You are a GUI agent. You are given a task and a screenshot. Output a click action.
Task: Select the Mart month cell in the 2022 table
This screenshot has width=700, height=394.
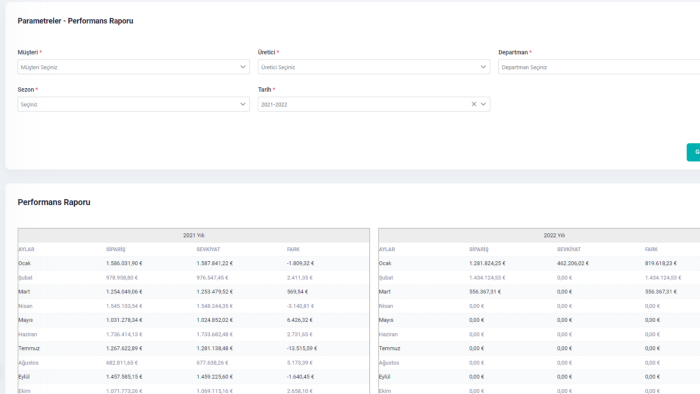pyautogui.click(x=385, y=292)
